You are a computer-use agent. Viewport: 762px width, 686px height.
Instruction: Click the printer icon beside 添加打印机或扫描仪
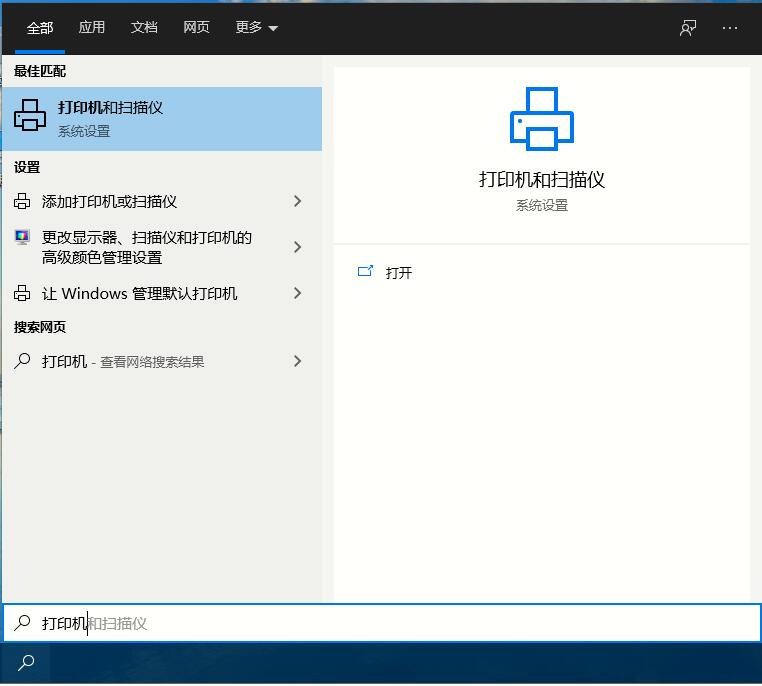click(22, 201)
